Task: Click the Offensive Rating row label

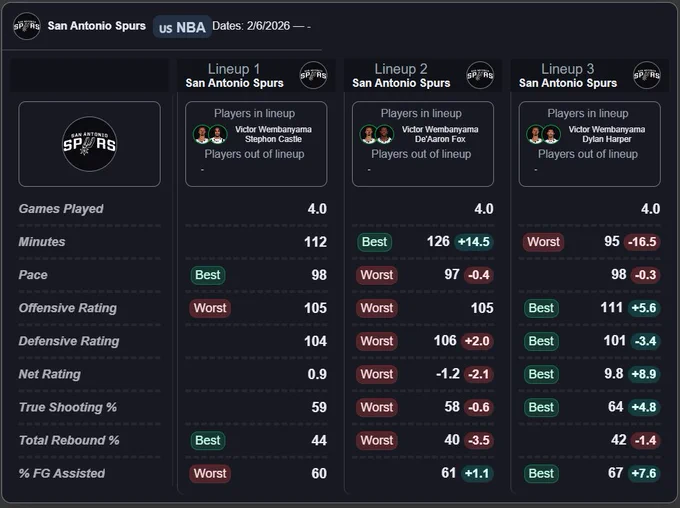Action: point(68,308)
